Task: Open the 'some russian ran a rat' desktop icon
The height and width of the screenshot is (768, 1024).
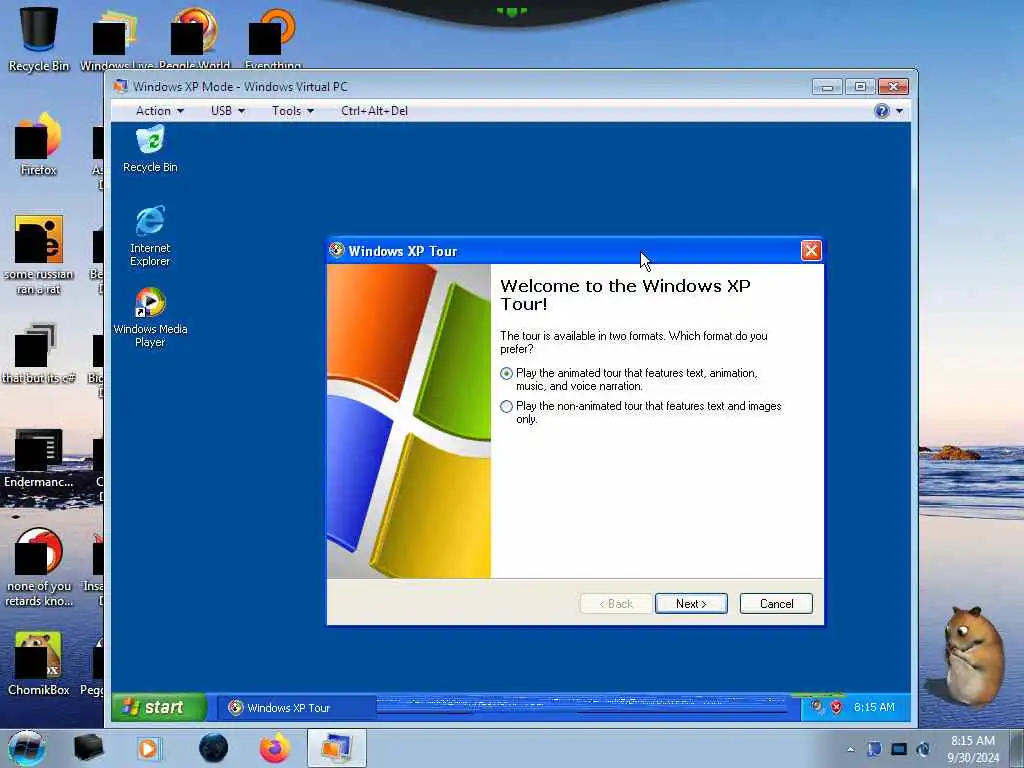Action: tap(39, 255)
